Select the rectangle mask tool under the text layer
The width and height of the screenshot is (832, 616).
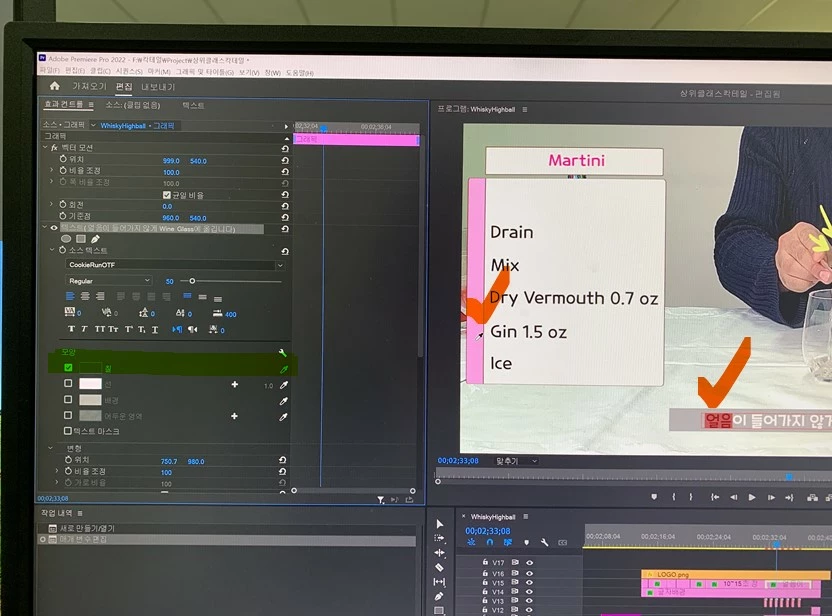tap(81, 239)
